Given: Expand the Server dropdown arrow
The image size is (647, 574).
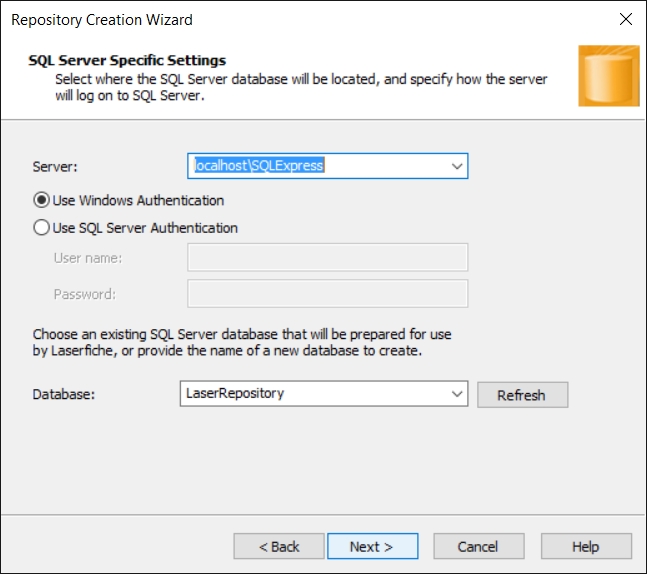Looking at the screenshot, I should pos(456,166).
